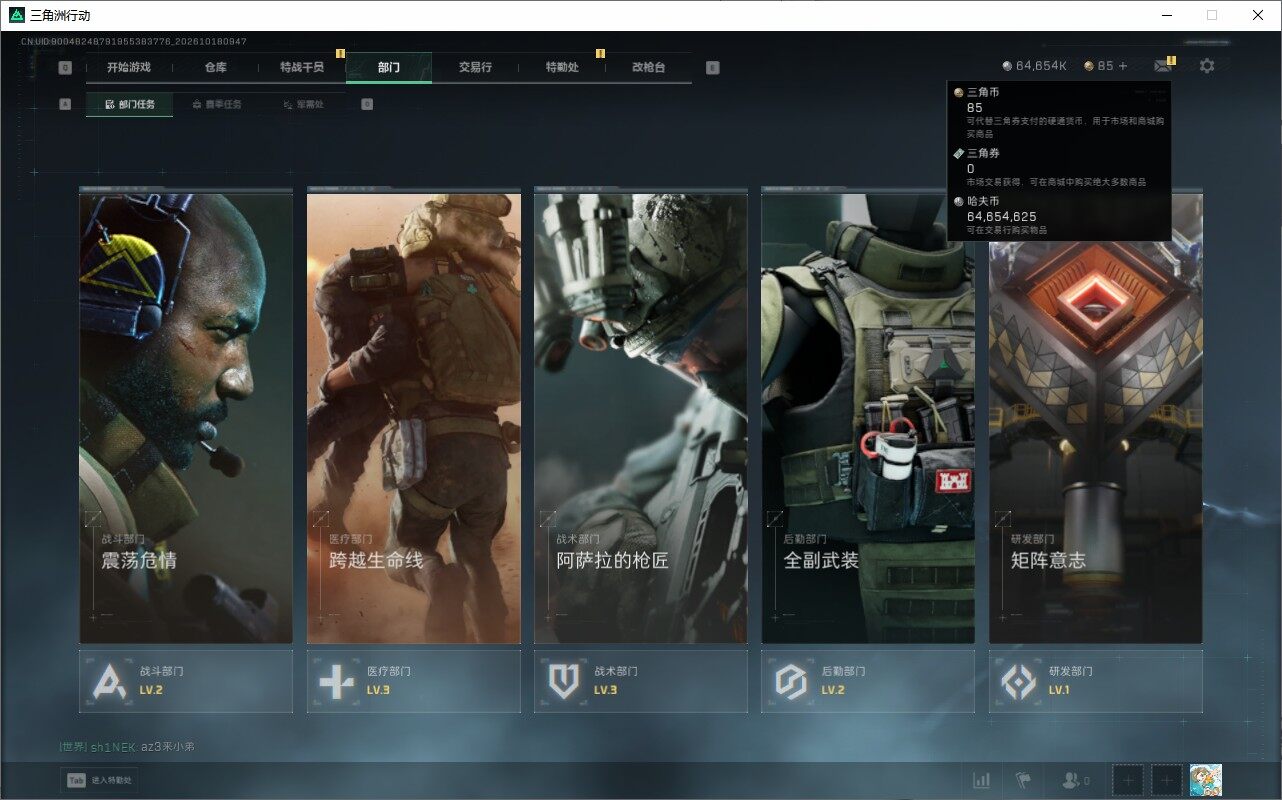
Task: Click the E key hint button
Action: click(712, 68)
